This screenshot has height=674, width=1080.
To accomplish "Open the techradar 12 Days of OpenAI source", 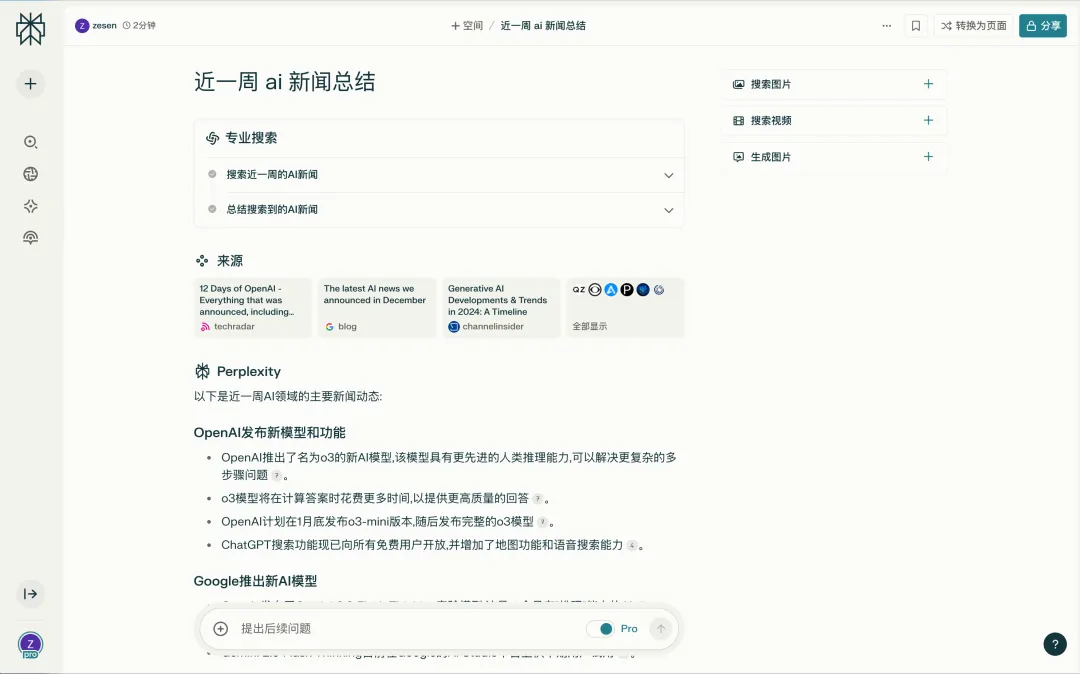I will tap(253, 308).
